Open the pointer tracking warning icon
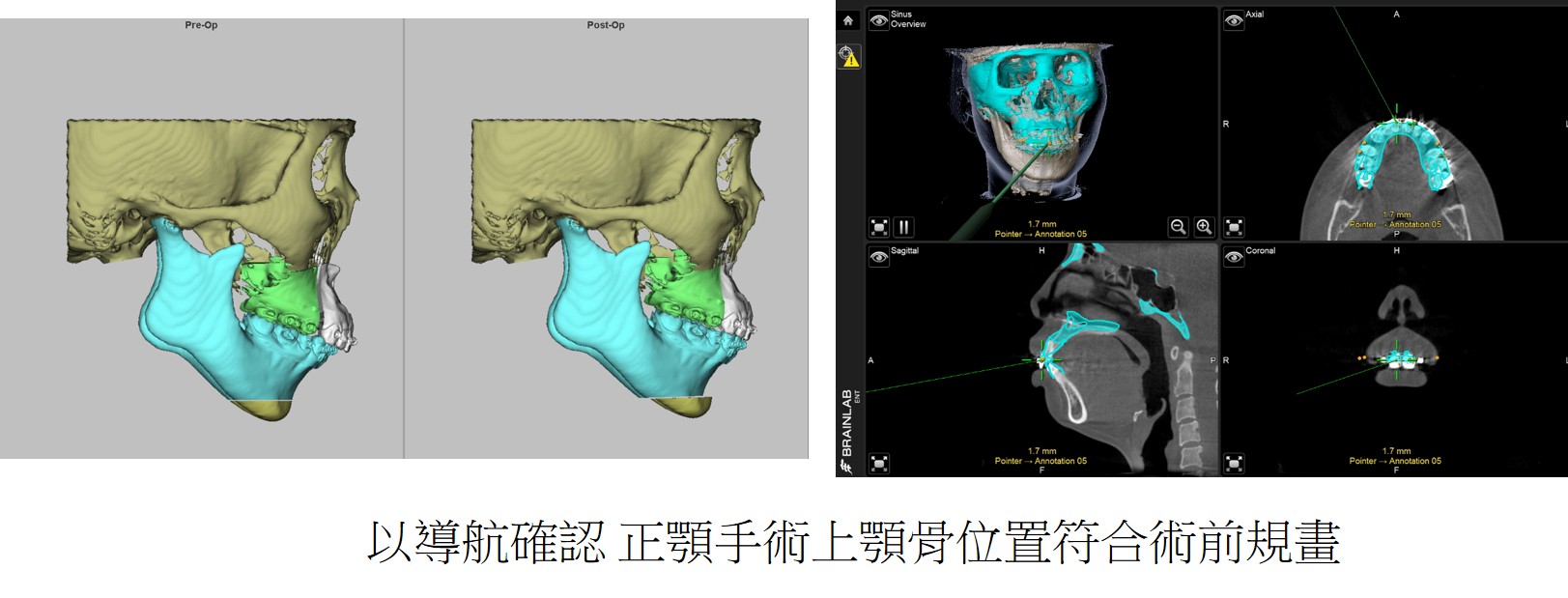This screenshot has width=1568, height=598. pyautogui.click(x=847, y=56)
